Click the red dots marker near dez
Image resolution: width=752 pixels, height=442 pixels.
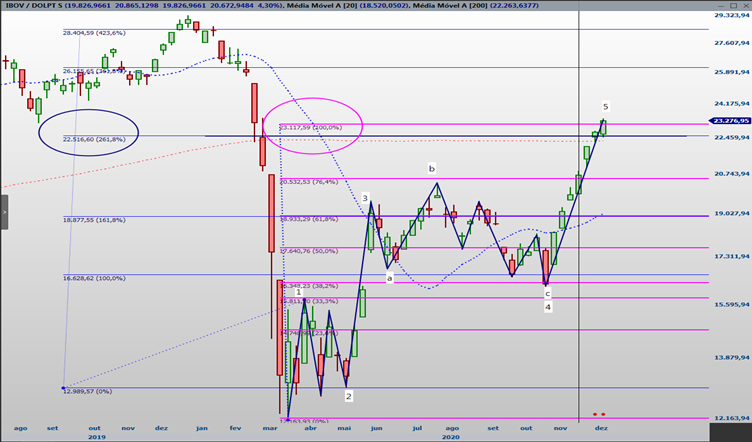(599, 414)
